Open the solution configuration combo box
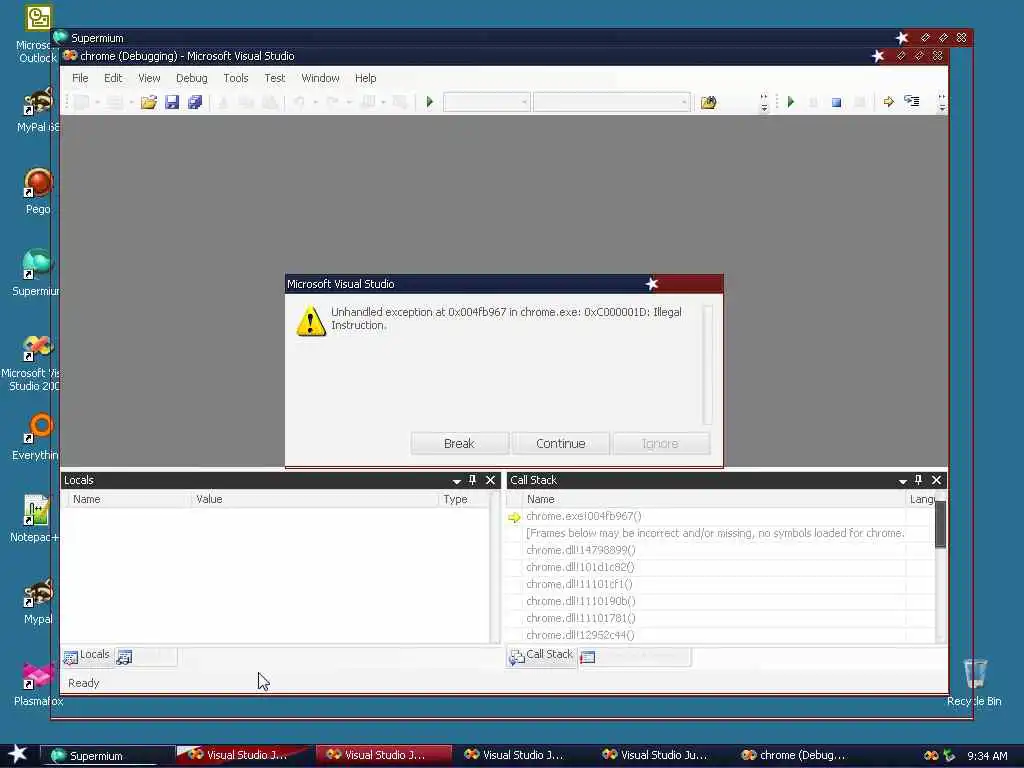 point(486,102)
